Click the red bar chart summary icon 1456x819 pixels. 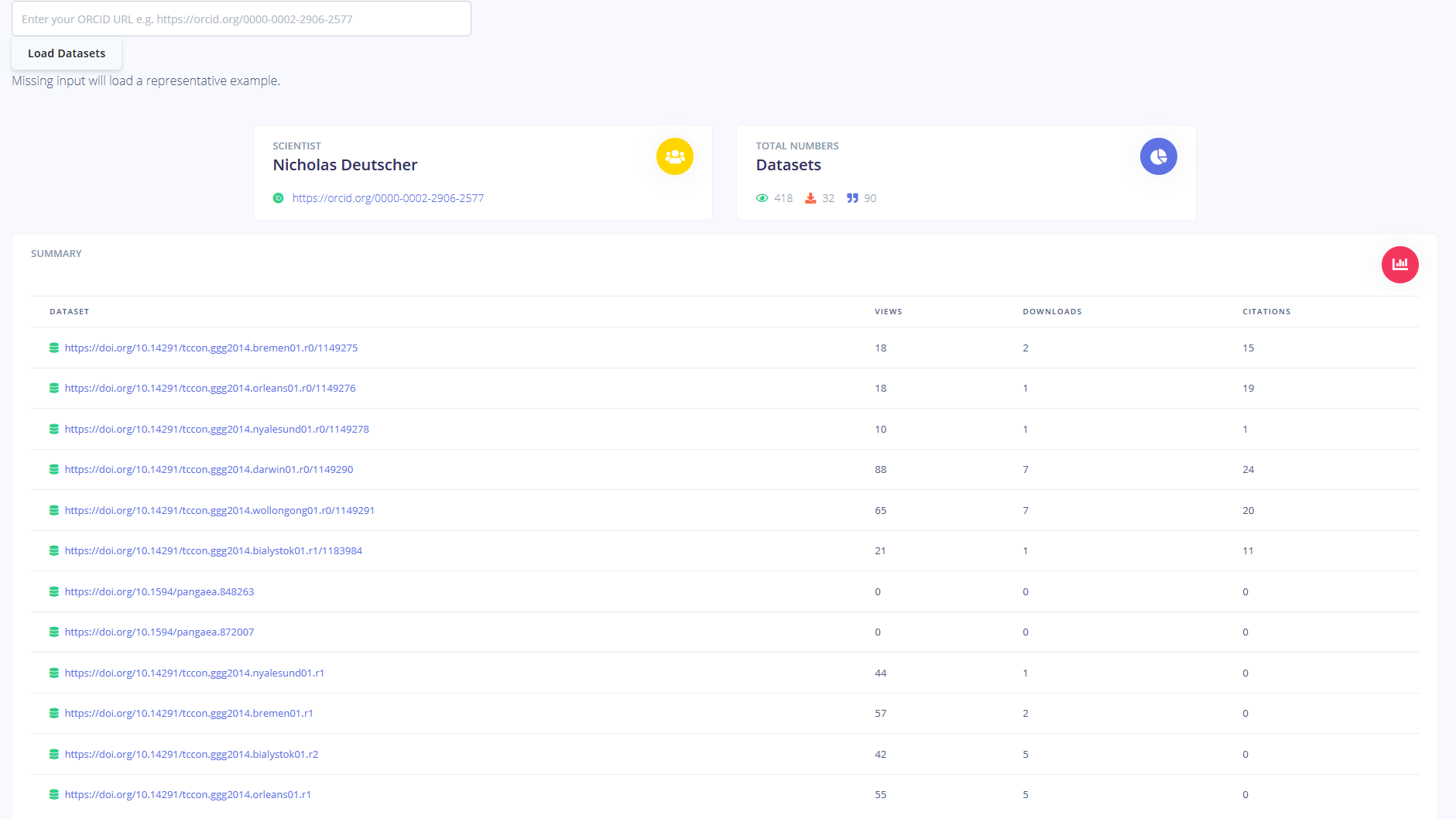pos(1399,265)
